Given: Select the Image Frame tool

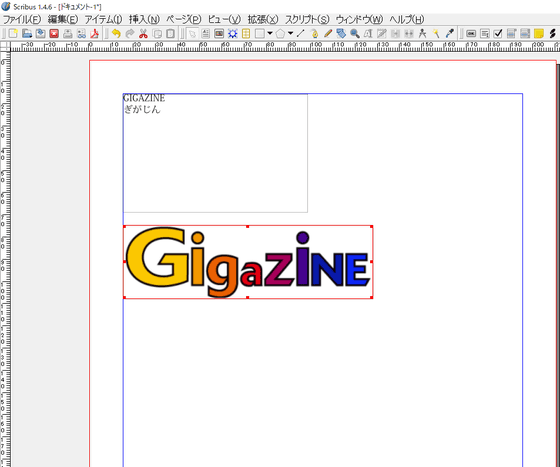Looking at the screenshot, I should [x=219, y=34].
